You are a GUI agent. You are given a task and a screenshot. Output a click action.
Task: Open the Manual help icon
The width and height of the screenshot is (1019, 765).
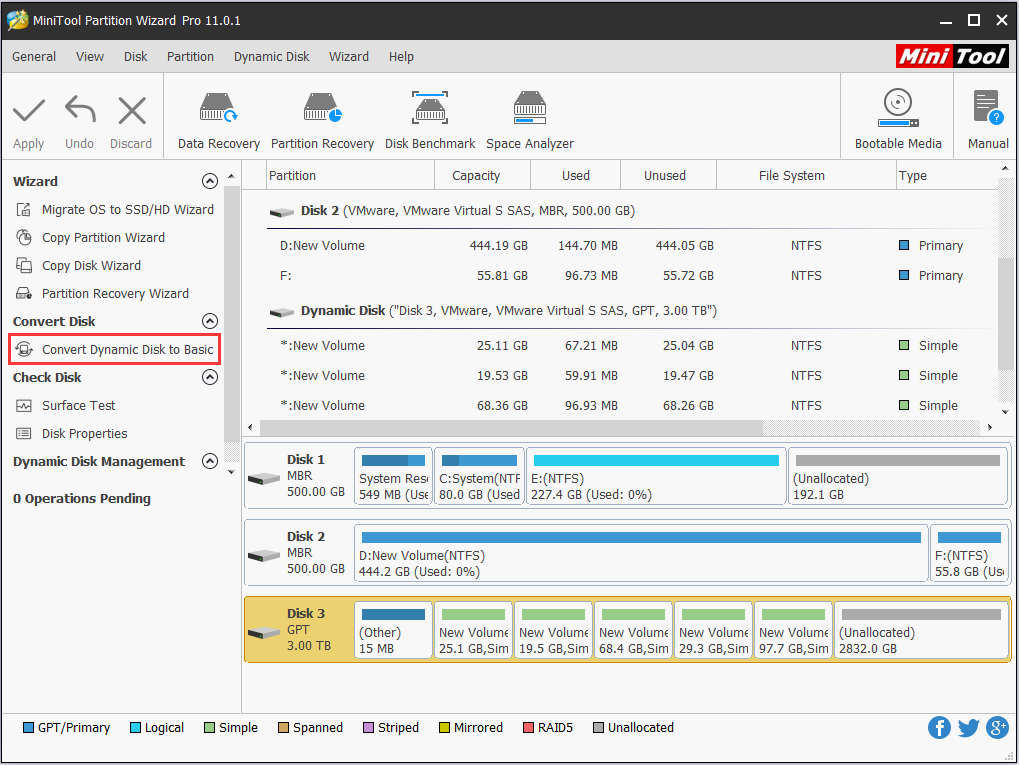(x=988, y=108)
